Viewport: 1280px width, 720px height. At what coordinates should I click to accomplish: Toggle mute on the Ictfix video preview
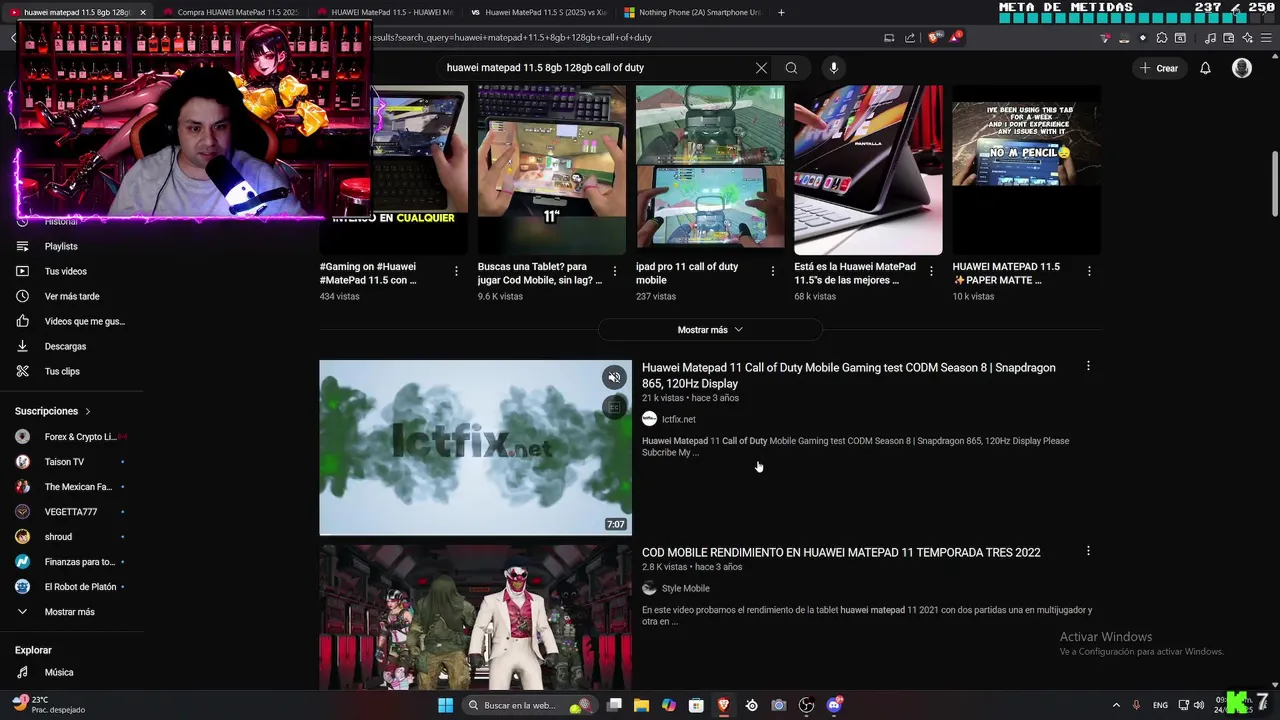point(614,377)
